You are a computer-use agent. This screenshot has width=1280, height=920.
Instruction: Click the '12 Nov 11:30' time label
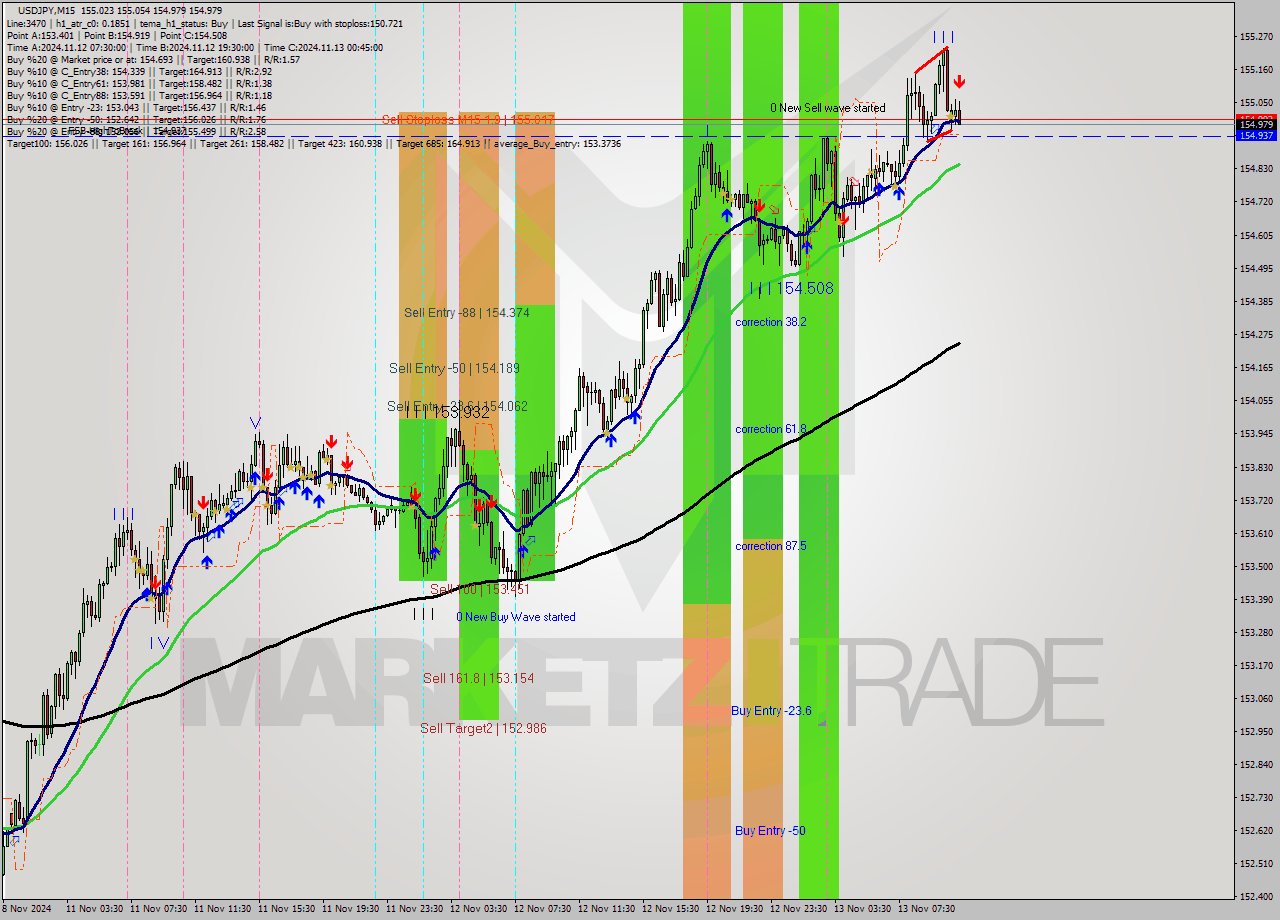click(607, 909)
